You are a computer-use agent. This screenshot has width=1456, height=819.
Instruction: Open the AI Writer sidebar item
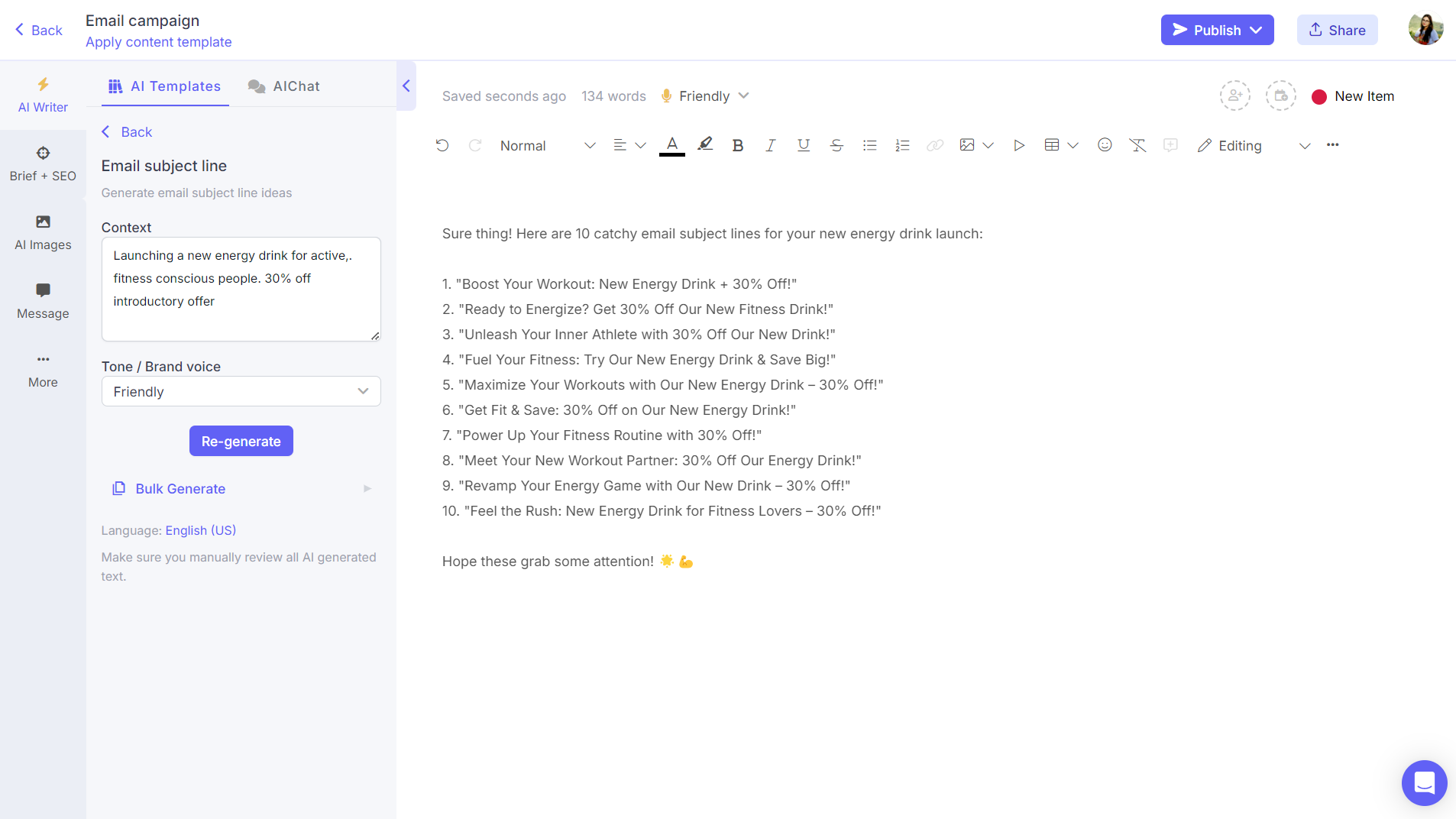[x=43, y=95]
